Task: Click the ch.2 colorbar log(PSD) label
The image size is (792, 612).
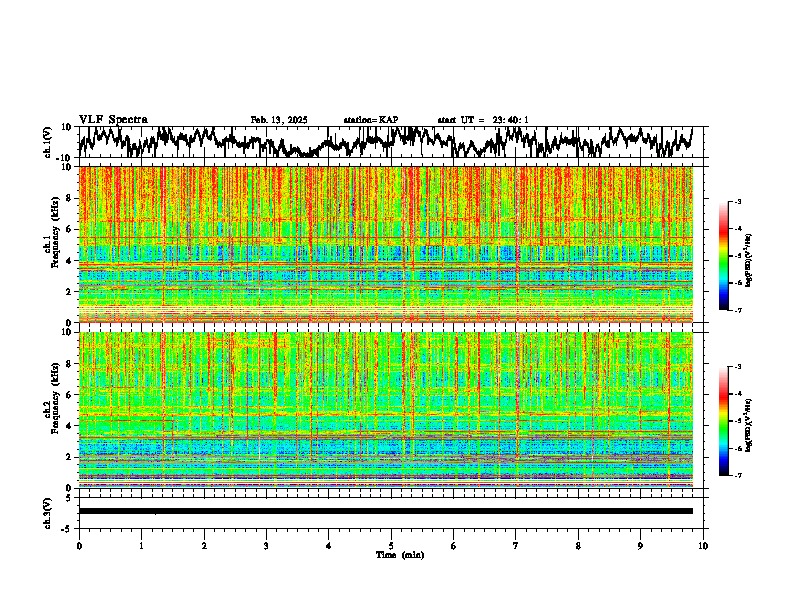Action: tap(749, 425)
